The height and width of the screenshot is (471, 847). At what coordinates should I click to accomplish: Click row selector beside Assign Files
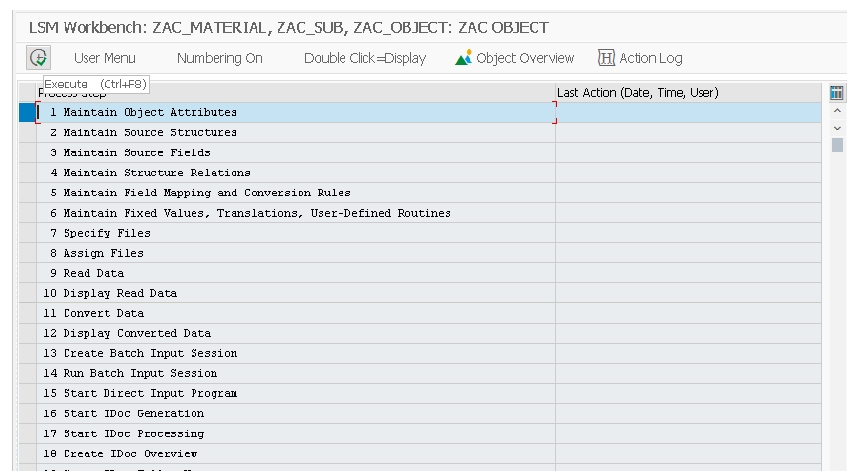point(27,253)
